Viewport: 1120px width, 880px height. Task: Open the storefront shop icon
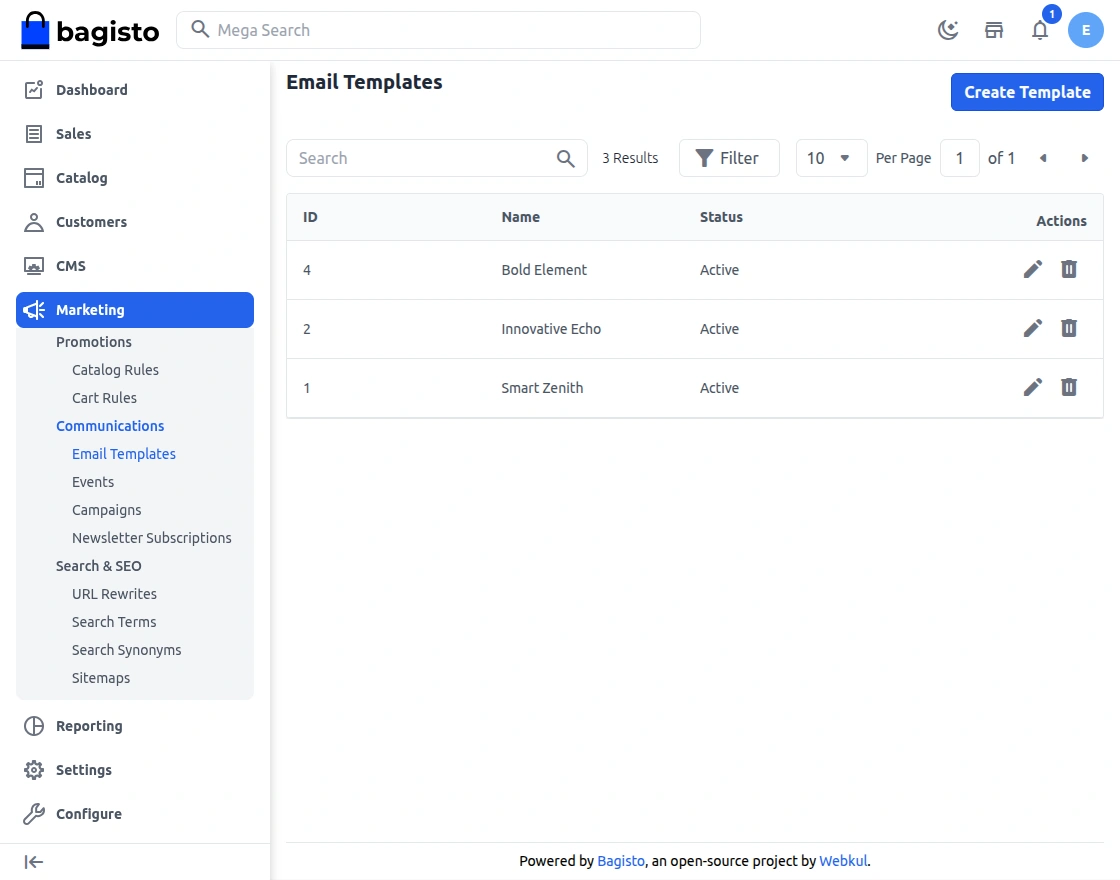994,30
